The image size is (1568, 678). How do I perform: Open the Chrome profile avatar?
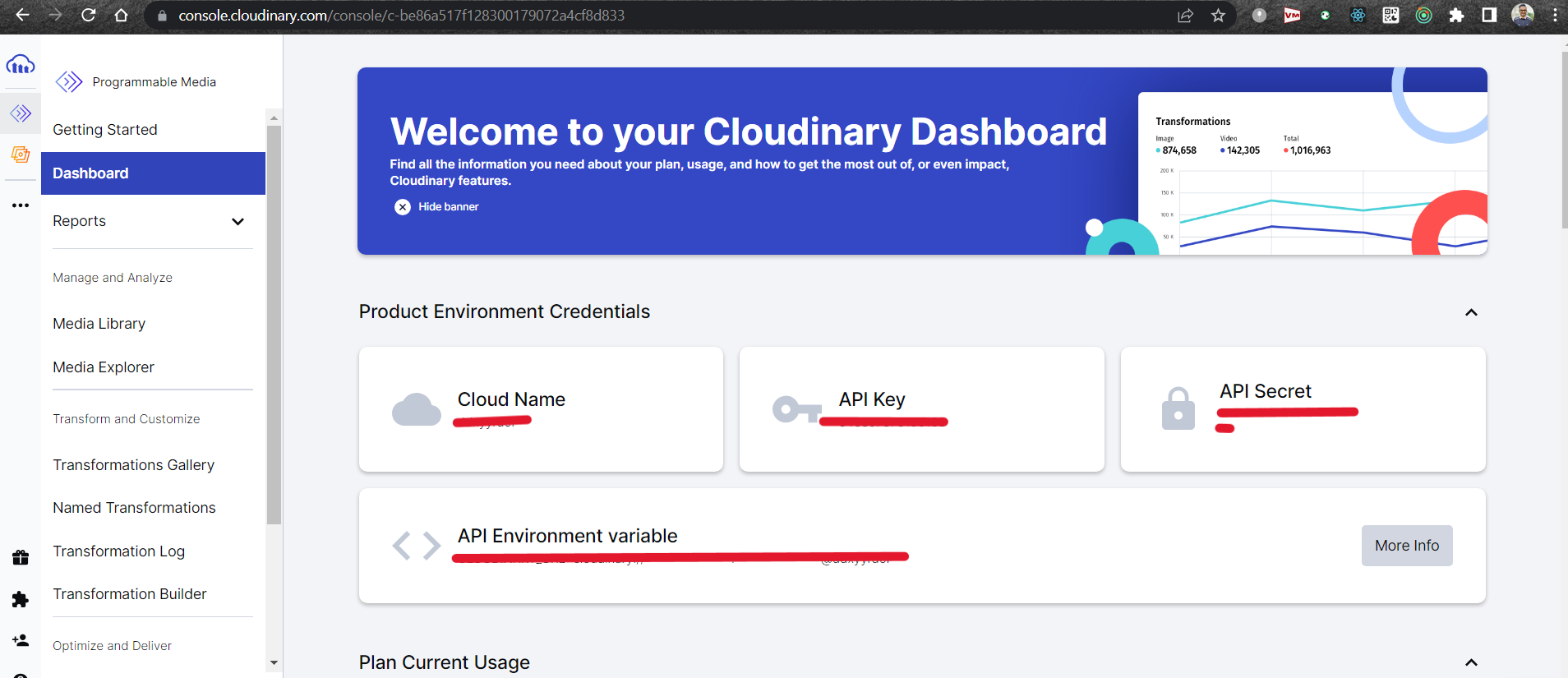tap(1523, 15)
